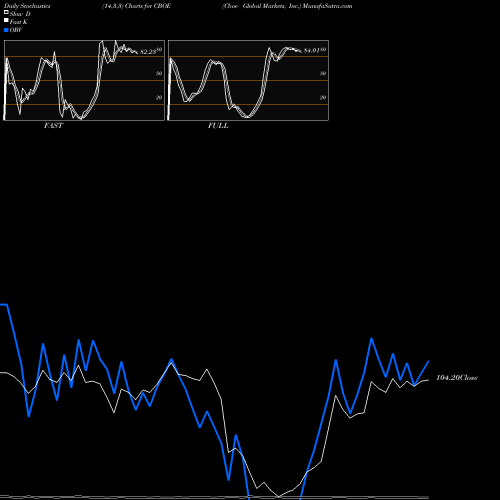Viewport: 500px width, 500px height.
Task: Click the MunafaSutra.com text in the header
Action: point(327,6)
